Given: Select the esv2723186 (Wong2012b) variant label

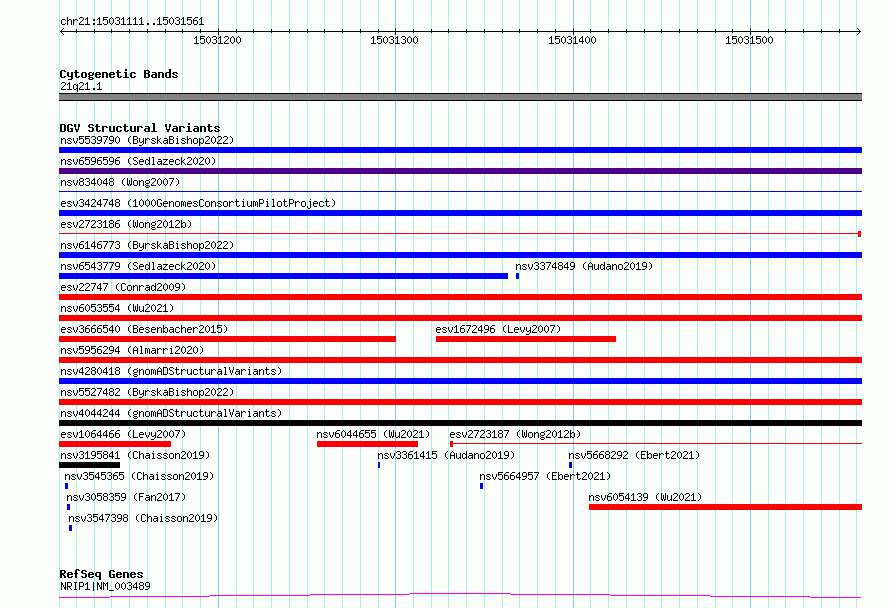Looking at the screenshot, I should 126,224.
